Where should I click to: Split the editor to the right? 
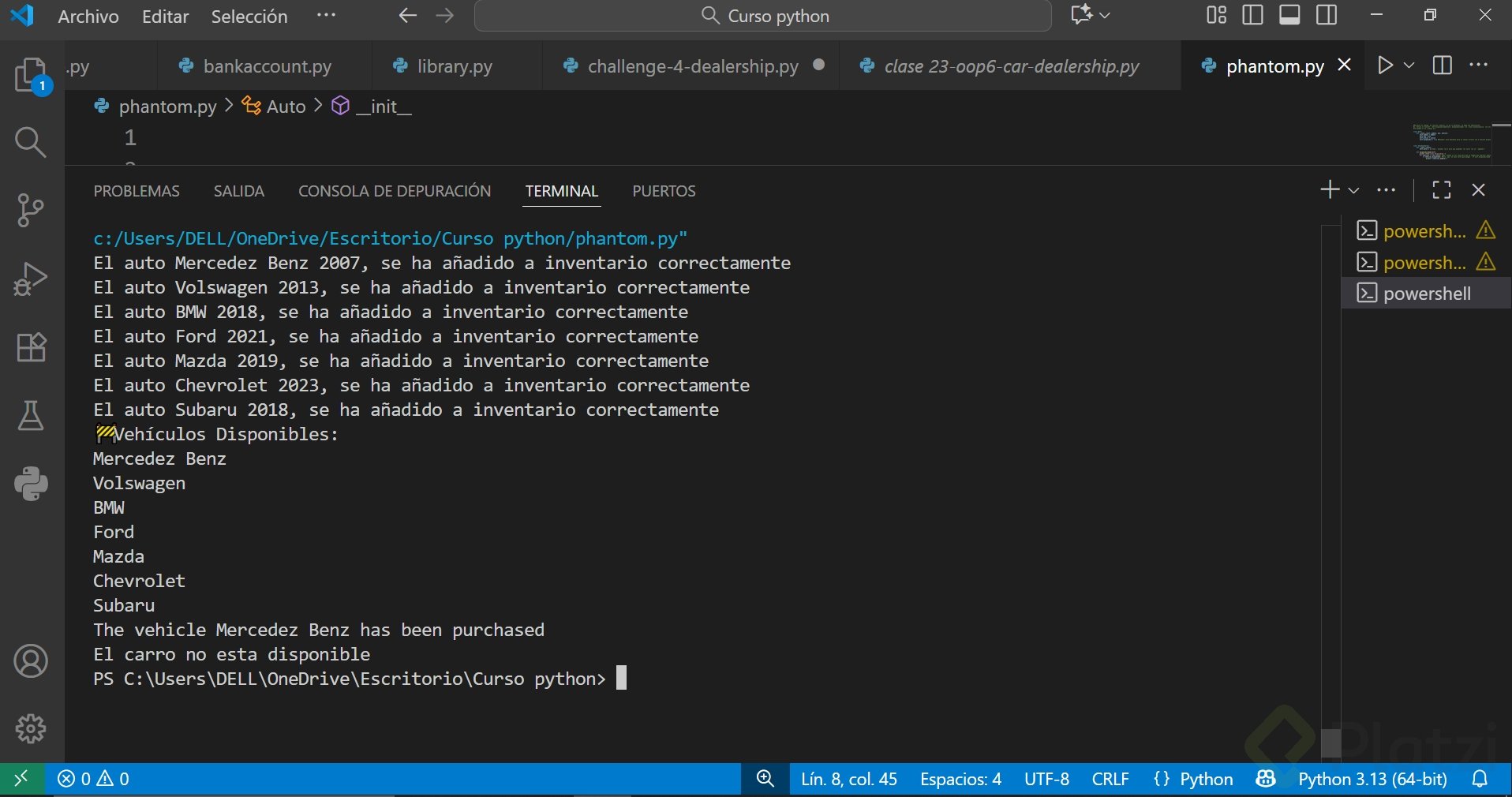[1442, 65]
